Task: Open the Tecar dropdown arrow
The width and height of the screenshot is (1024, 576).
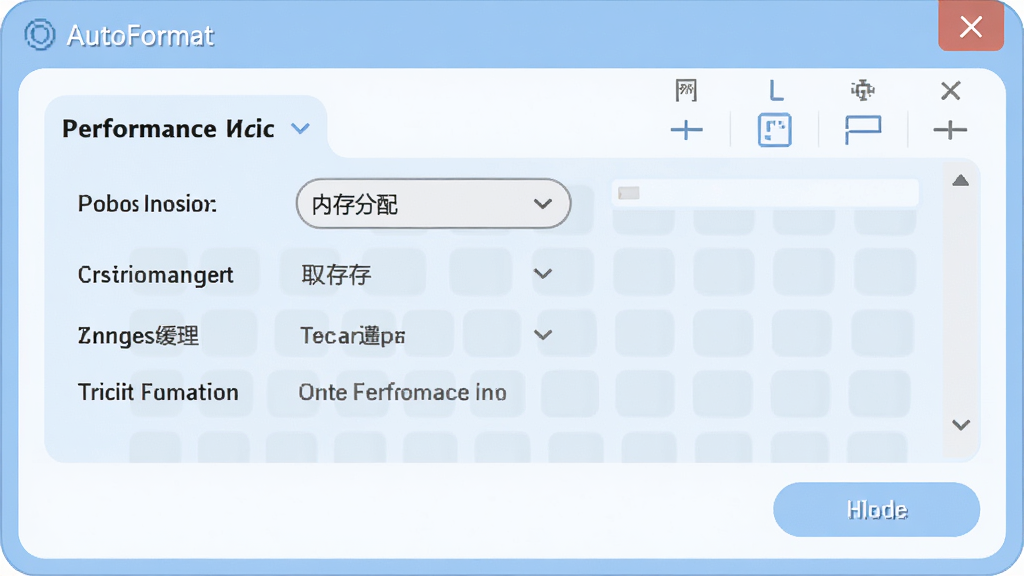Action: 543,335
